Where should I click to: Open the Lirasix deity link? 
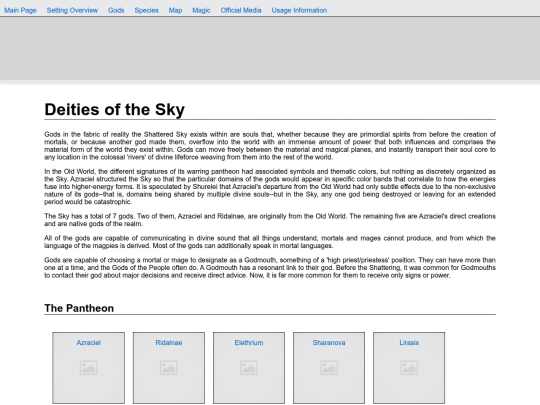[409, 343]
